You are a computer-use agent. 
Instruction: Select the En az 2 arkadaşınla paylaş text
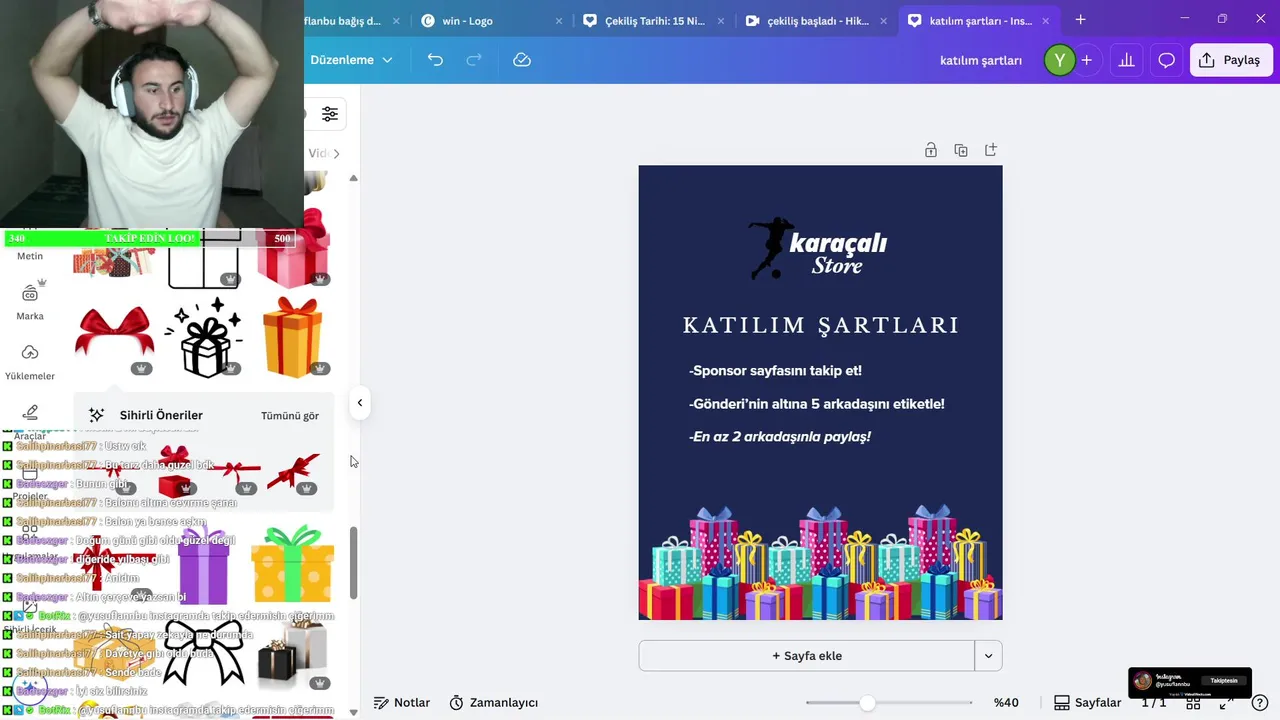coord(780,437)
